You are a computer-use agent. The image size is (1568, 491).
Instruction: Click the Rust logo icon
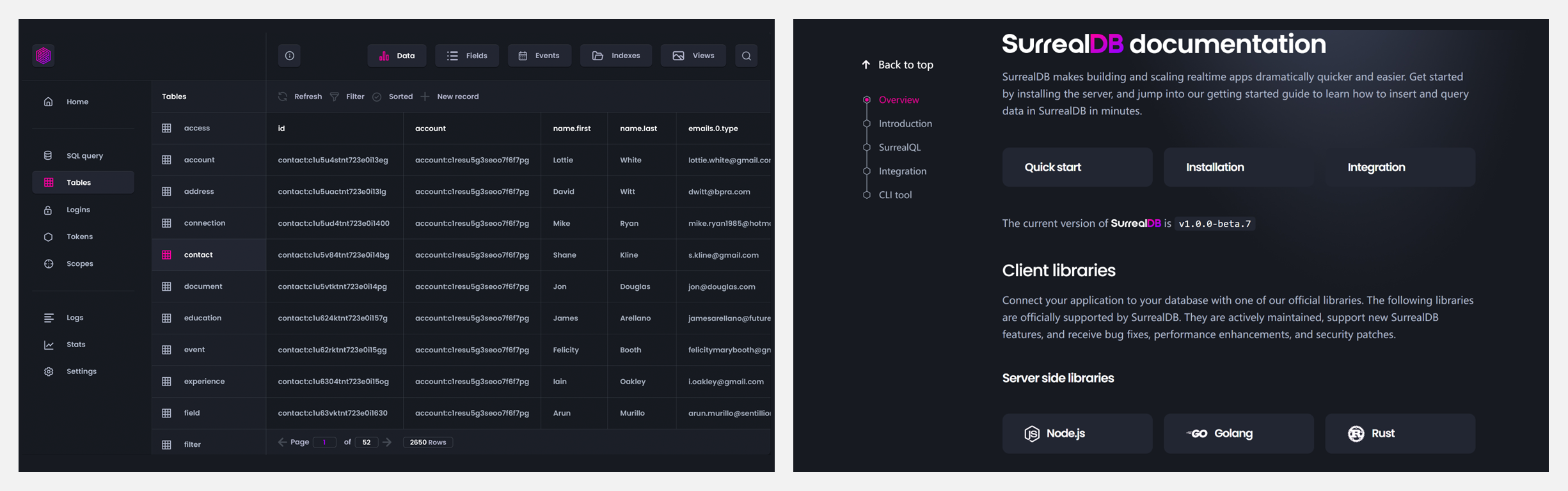(x=1356, y=433)
